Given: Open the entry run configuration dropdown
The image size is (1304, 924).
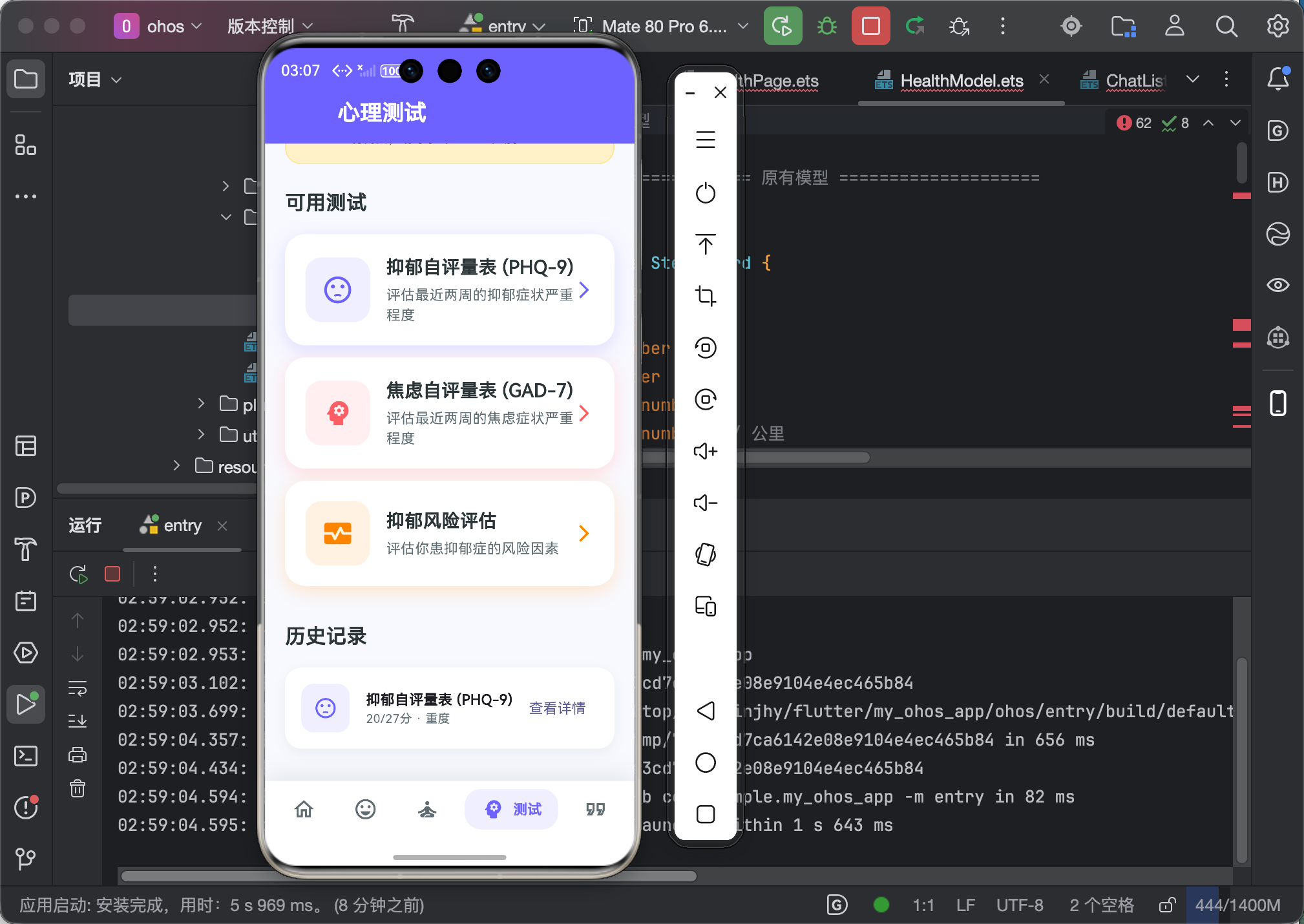Looking at the screenshot, I should 504,26.
